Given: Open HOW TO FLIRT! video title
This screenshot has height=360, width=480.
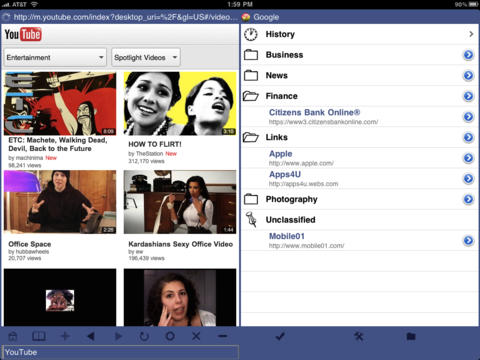Looking at the screenshot, I should click(x=155, y=144).
